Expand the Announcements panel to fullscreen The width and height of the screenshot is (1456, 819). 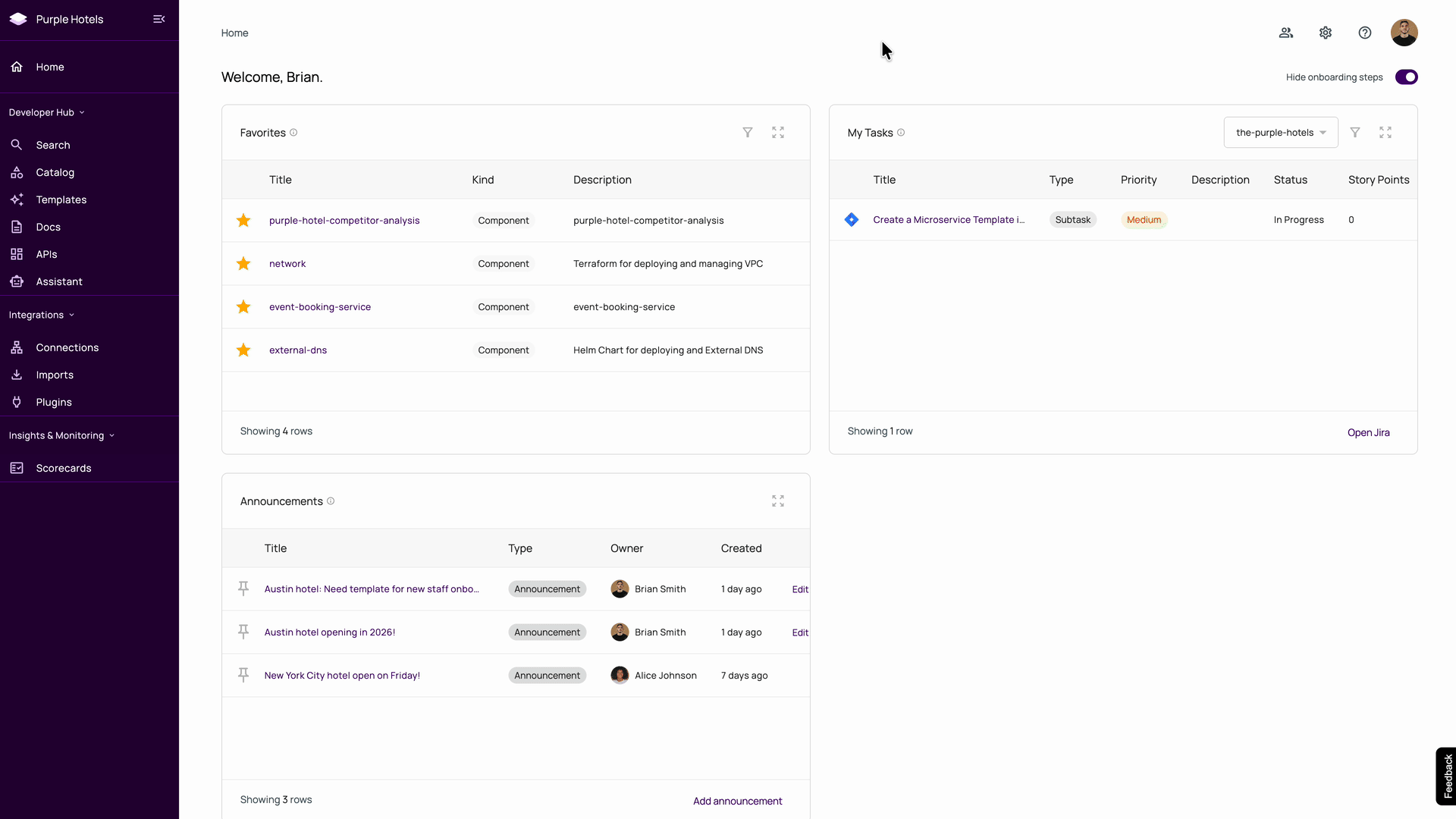pos(778,501)
